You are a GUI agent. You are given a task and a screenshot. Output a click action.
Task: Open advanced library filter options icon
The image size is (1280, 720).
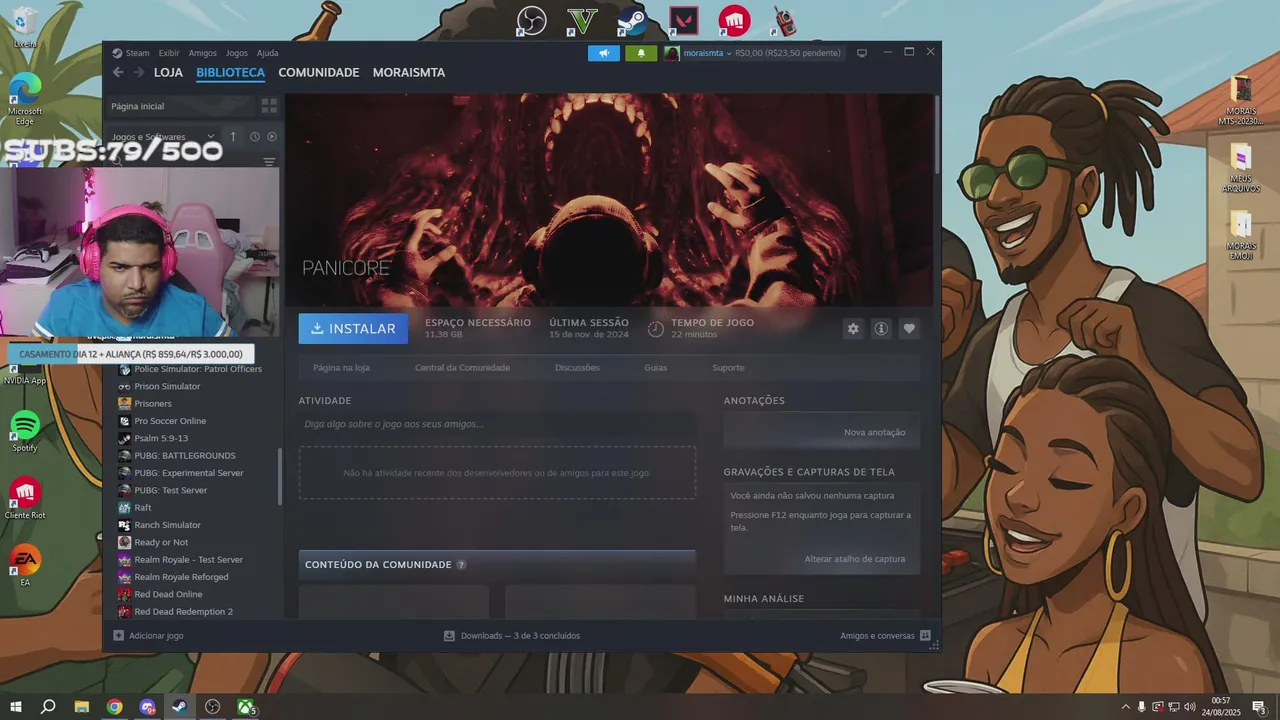click(x=269, y=161)
